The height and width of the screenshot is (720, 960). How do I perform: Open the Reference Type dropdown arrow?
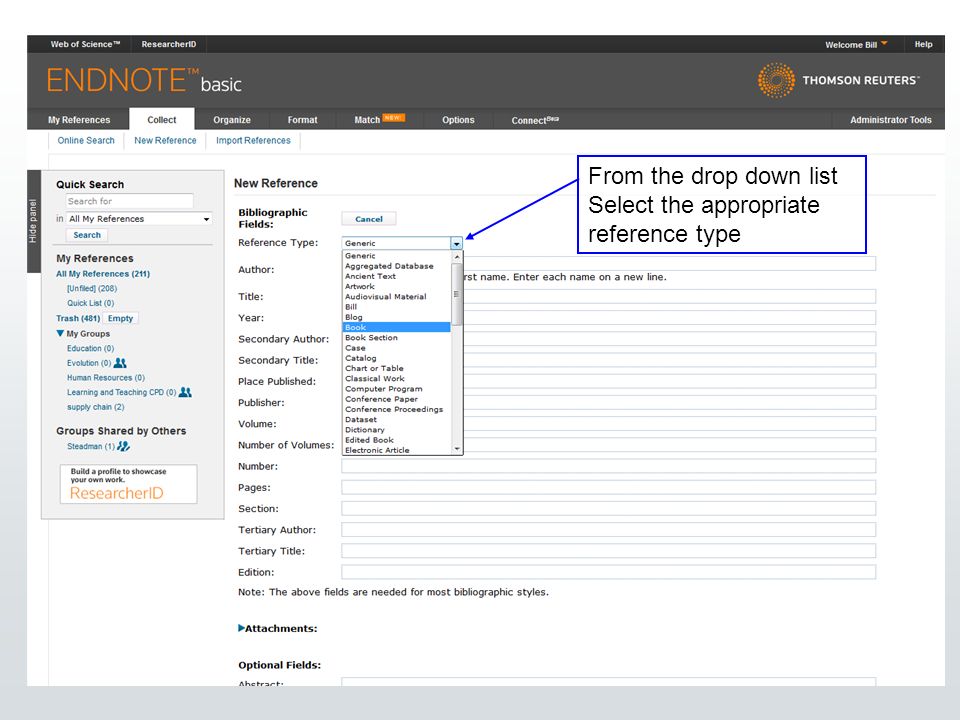(x=456, y=243)
